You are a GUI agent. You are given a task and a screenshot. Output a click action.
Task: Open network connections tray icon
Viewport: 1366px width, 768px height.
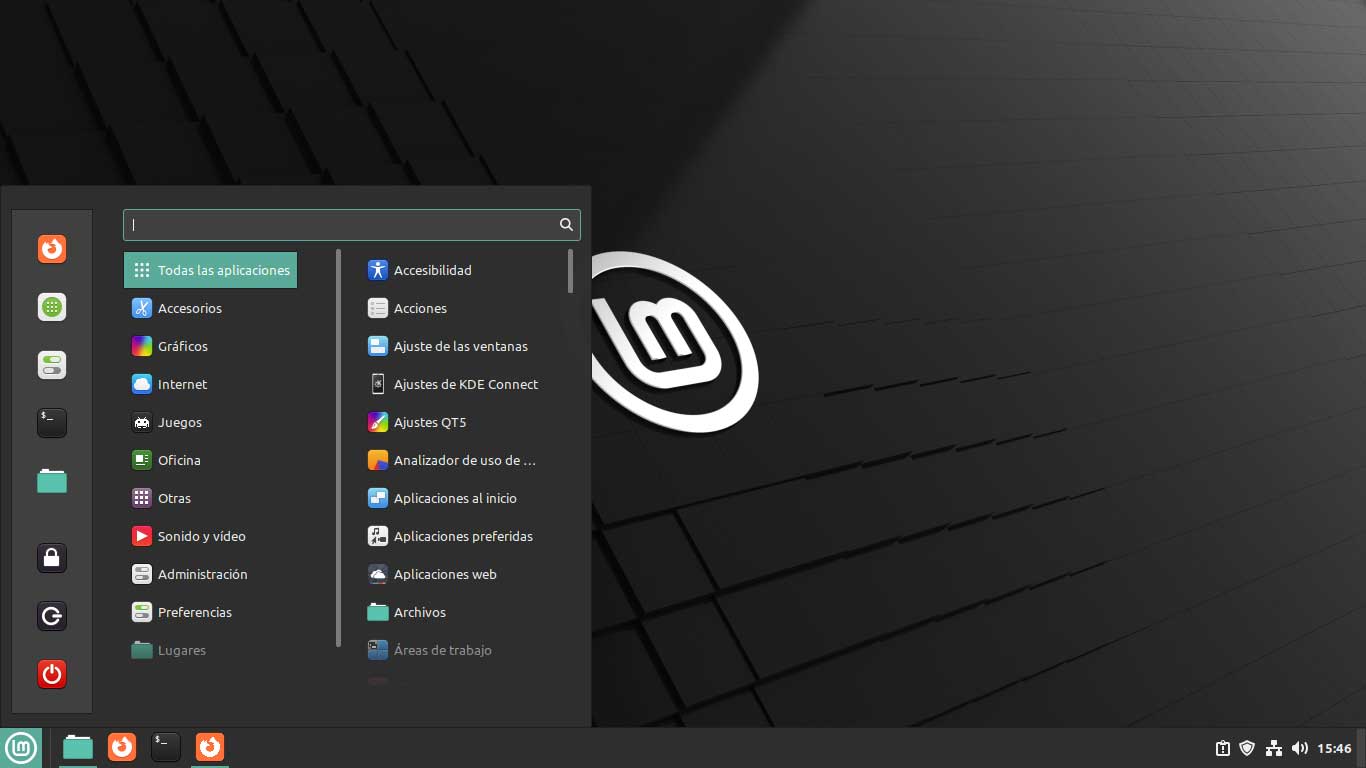pyautogui.click(x=1273, y=748)
